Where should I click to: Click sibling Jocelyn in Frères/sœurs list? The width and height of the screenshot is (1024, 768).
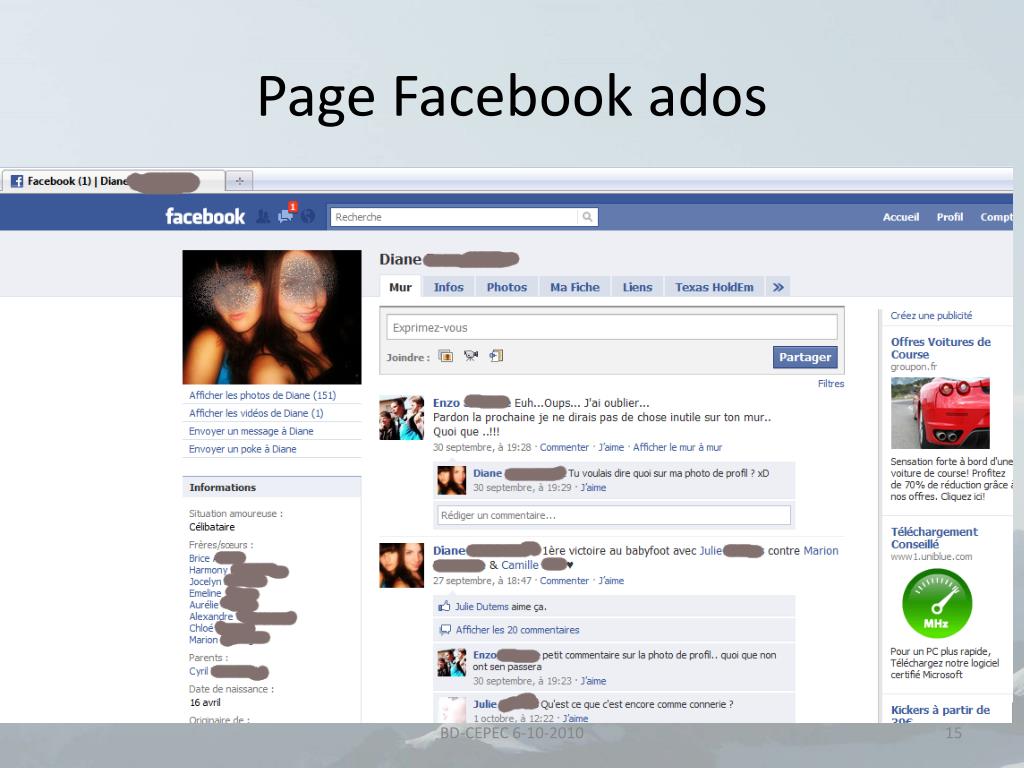click(x=205, y=581)
